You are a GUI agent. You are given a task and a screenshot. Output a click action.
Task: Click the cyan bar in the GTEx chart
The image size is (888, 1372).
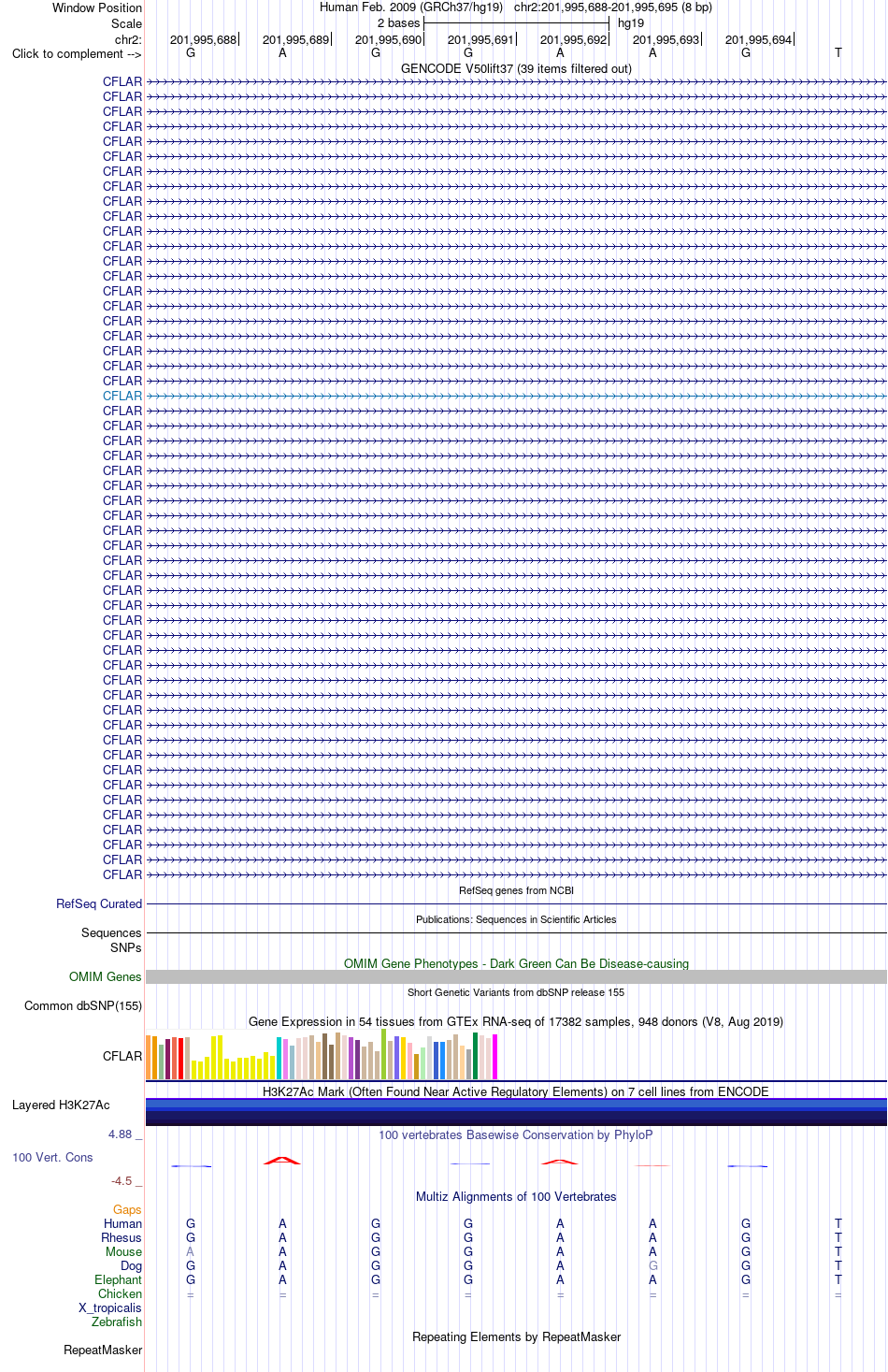coord(279,1058)
